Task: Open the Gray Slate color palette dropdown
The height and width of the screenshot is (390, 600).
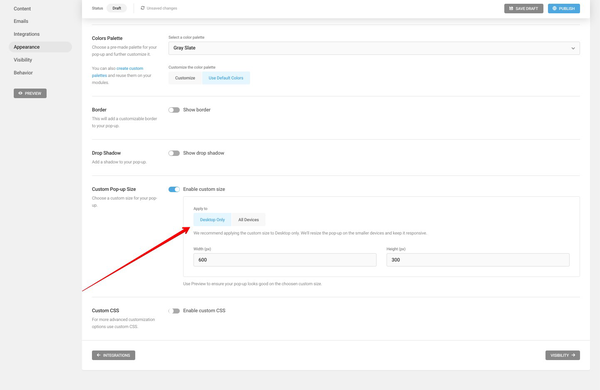Action: coord(374,48)
